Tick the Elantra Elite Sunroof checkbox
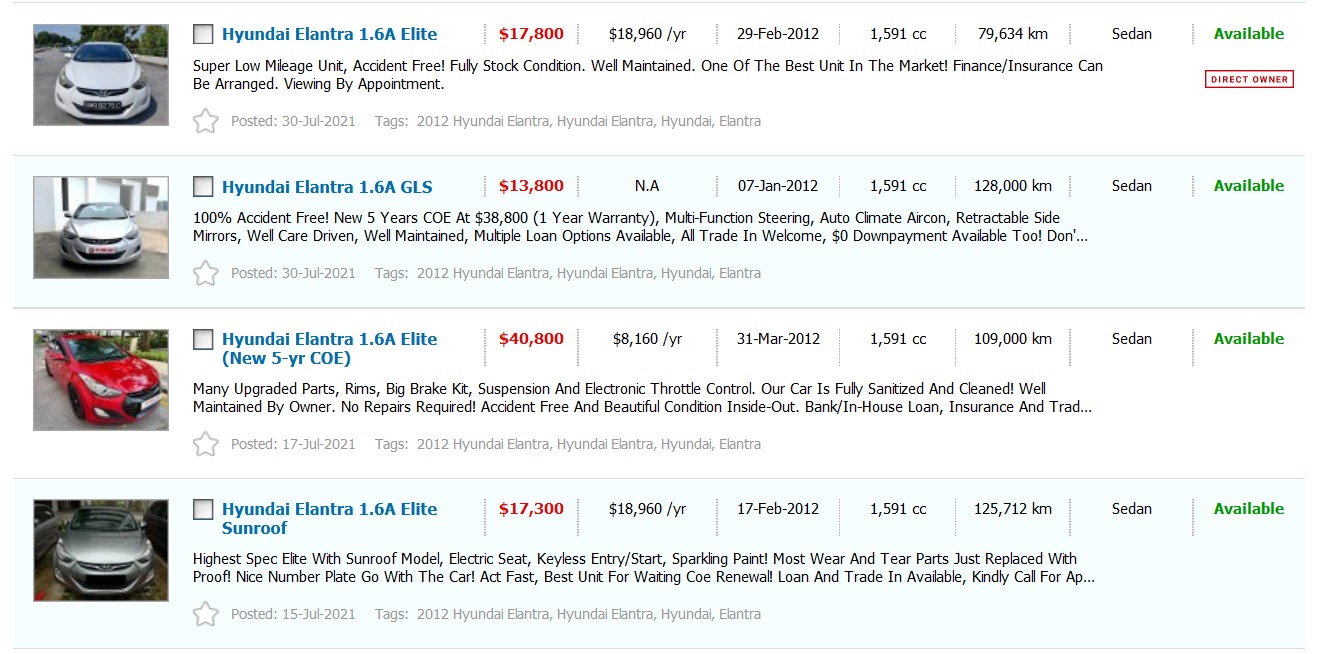This screenshot has width=1326, height=654. (x=203, y=509)
